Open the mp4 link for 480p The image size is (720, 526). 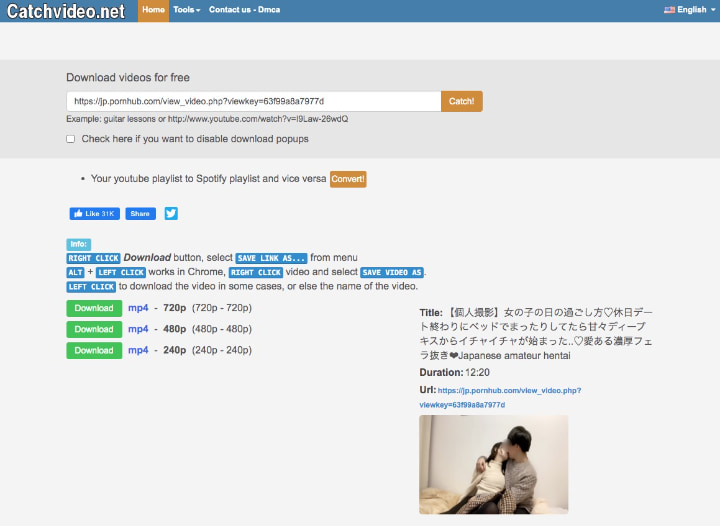pos(138,329)
